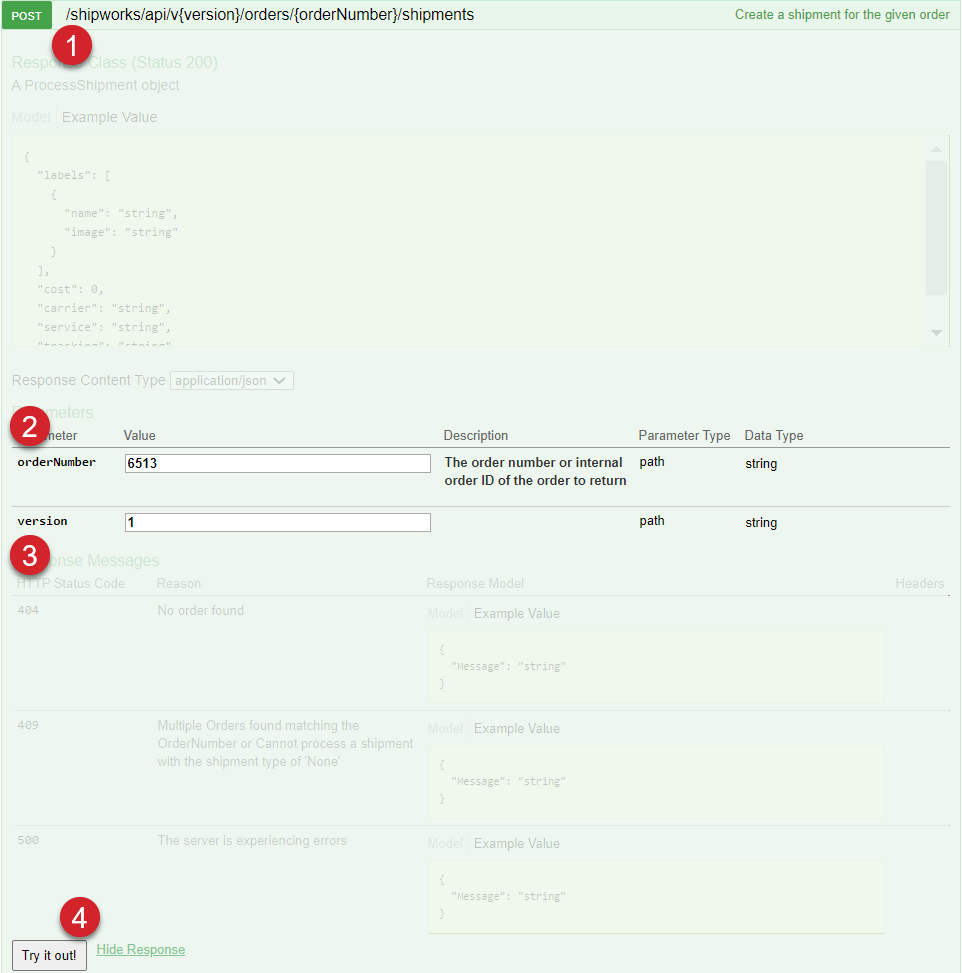Click the 404 response example JSON box
This screenshot has width=962, height=973.
pos(657,667)
